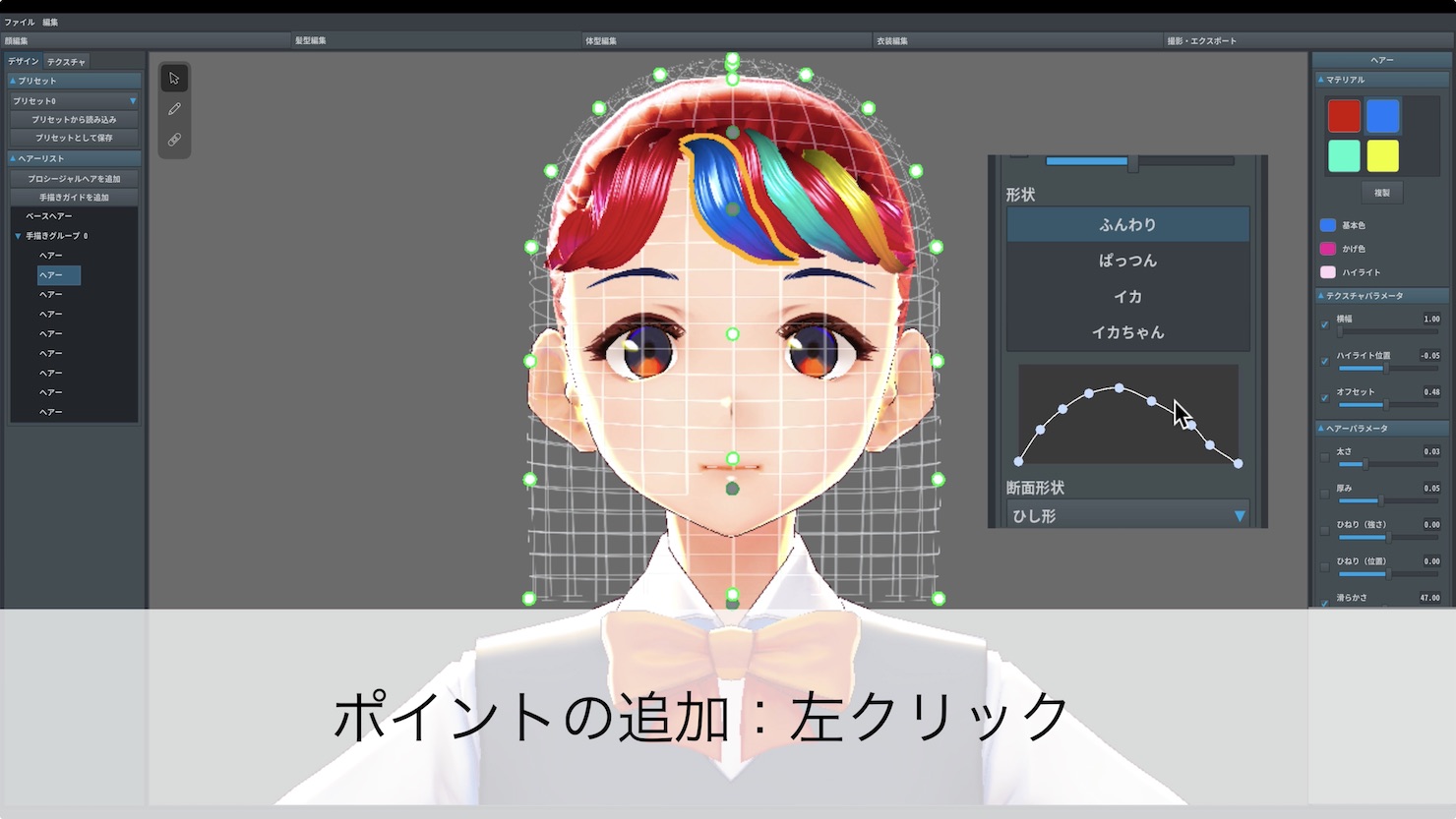Enable the ひねり(強さ) checkbox
This screenshot has height=819, width=1456.
(1324, 530)
